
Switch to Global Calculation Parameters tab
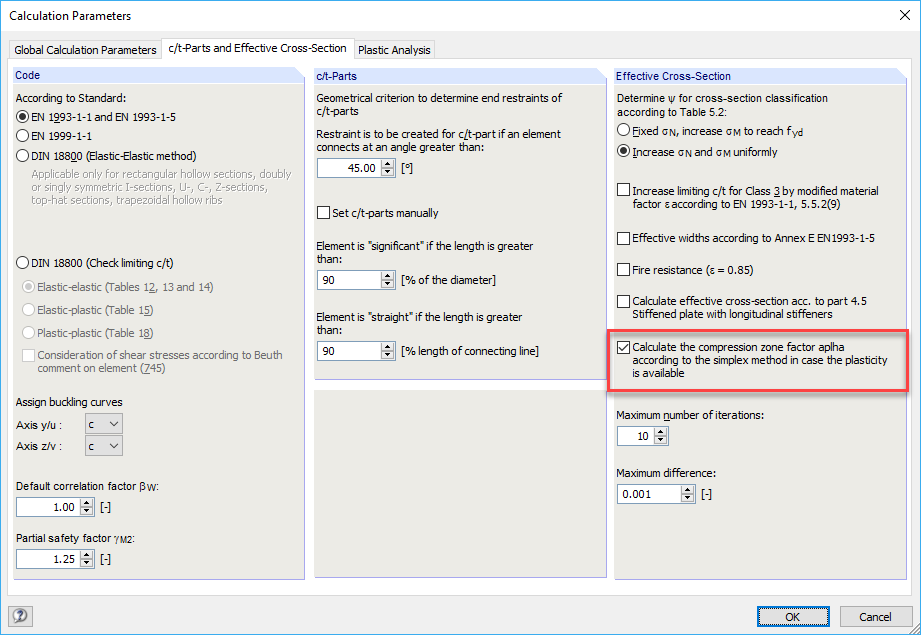85,49
